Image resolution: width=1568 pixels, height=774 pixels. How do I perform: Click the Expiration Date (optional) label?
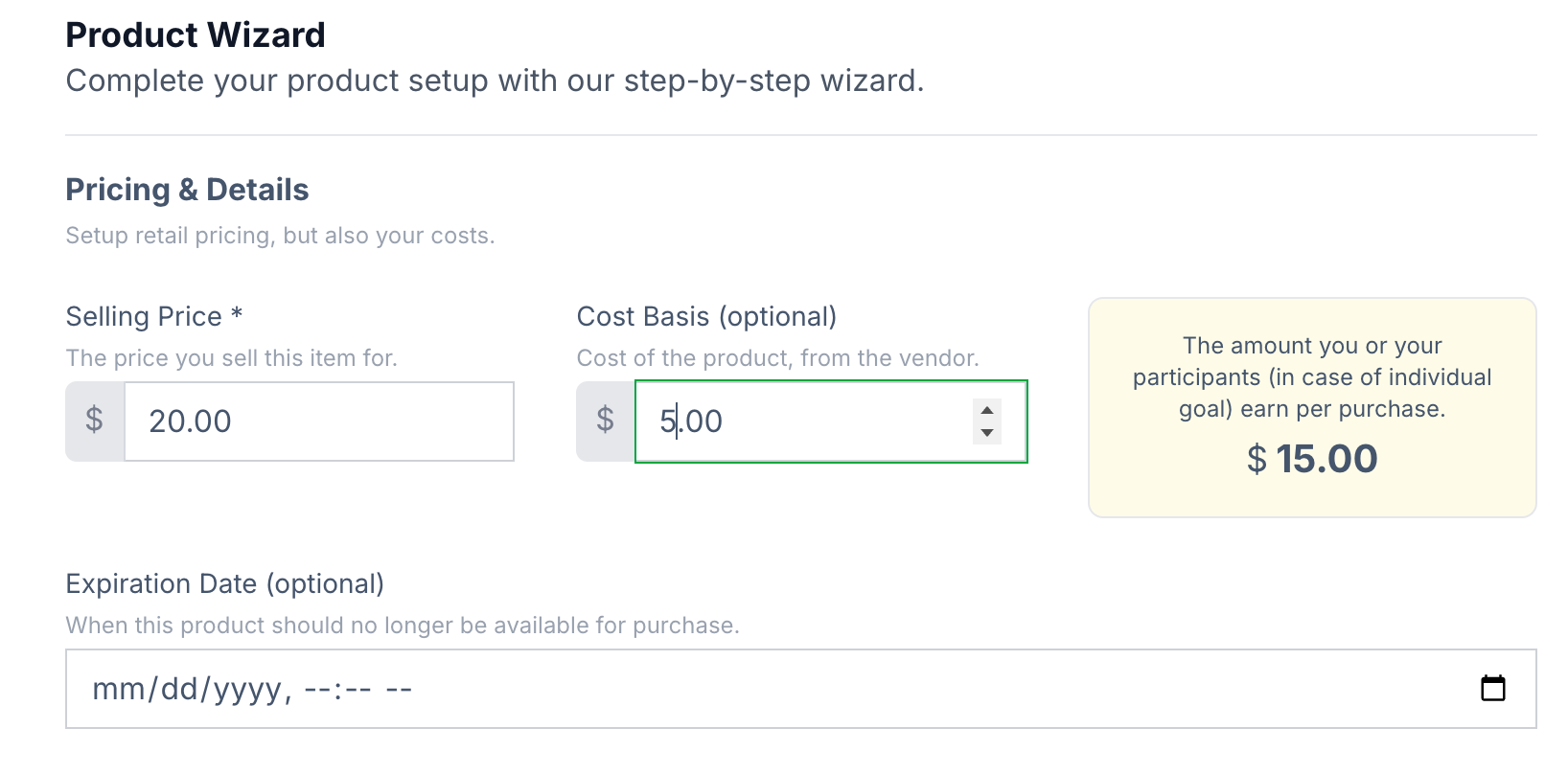[x=224, y=584]
